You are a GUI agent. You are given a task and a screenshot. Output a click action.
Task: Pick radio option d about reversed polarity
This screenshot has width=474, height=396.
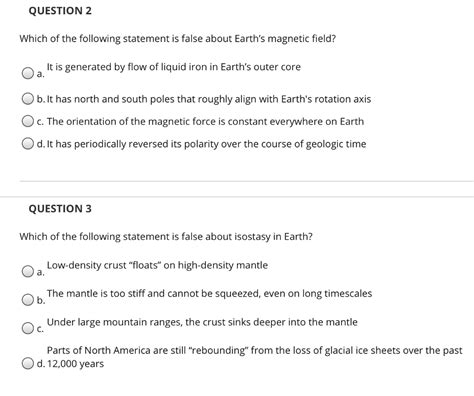point(28,144)
